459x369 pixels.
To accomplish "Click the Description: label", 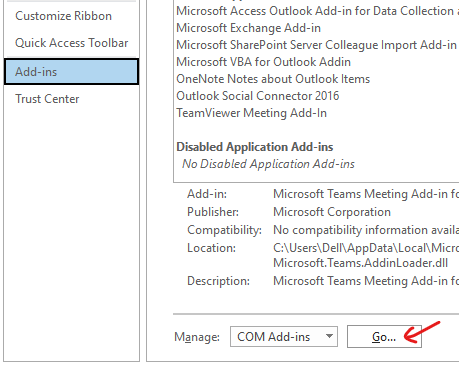I will (x=218, y=281).
